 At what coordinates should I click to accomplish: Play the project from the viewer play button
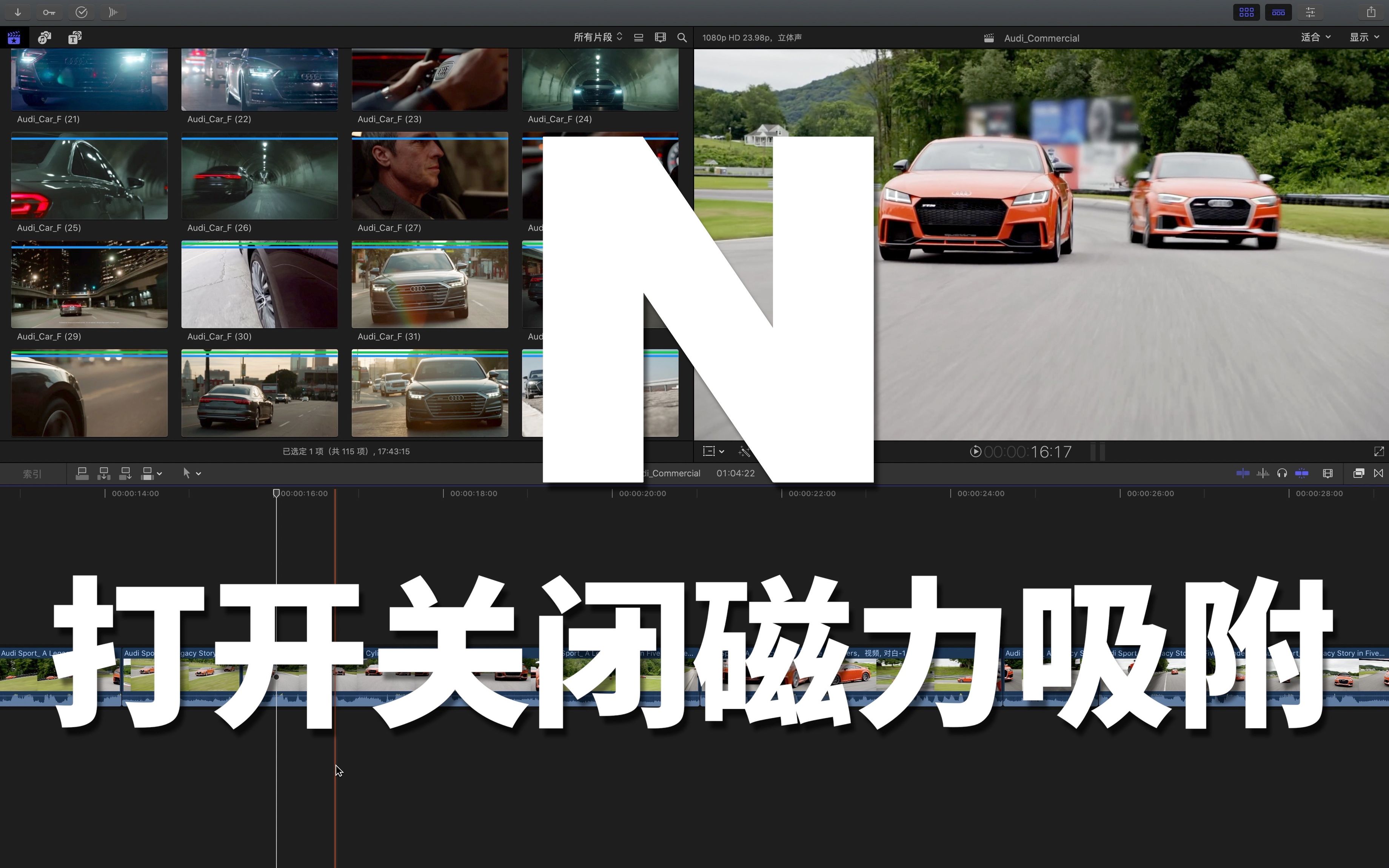coord(975,452)
